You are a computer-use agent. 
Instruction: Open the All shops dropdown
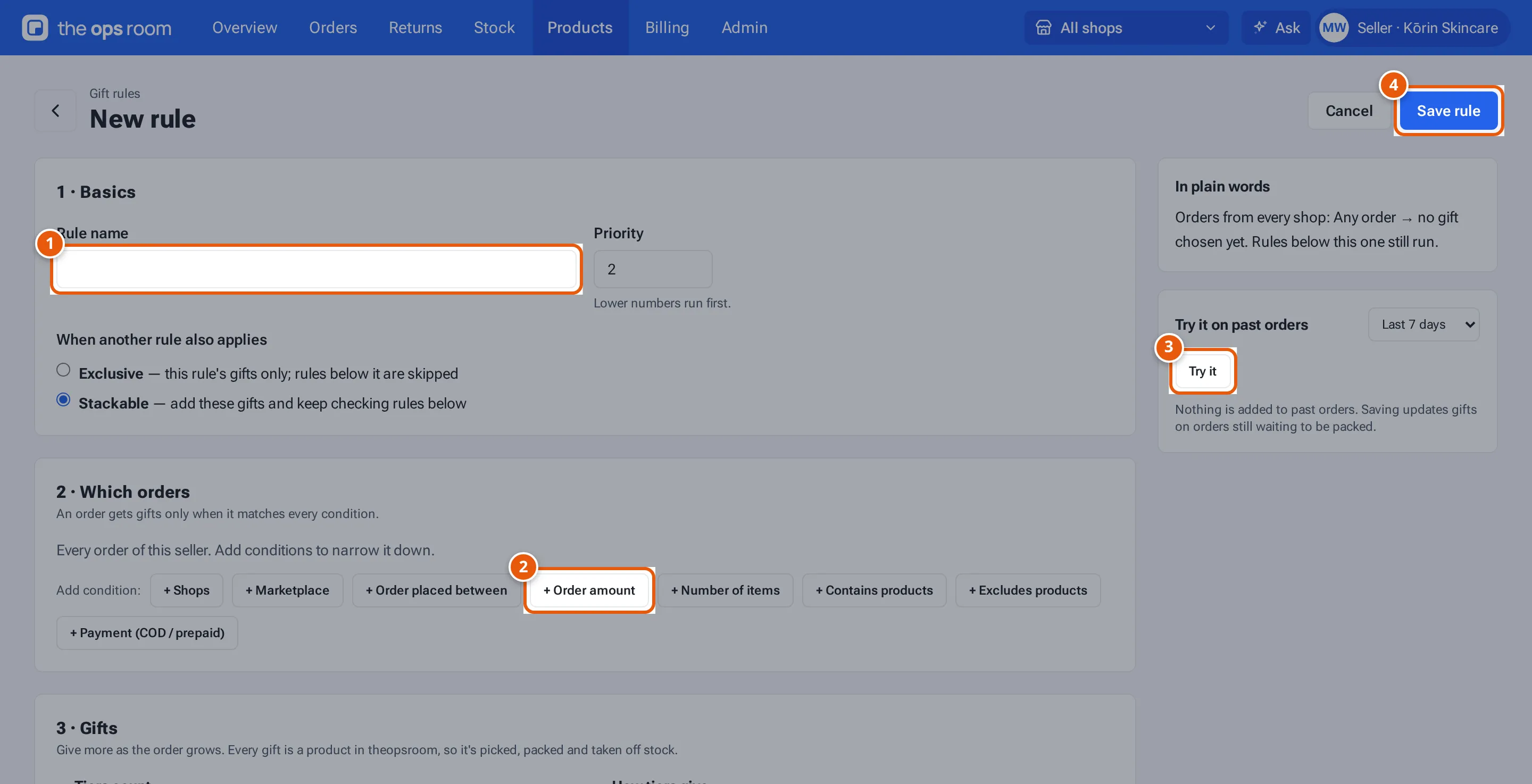point(1126,28)
